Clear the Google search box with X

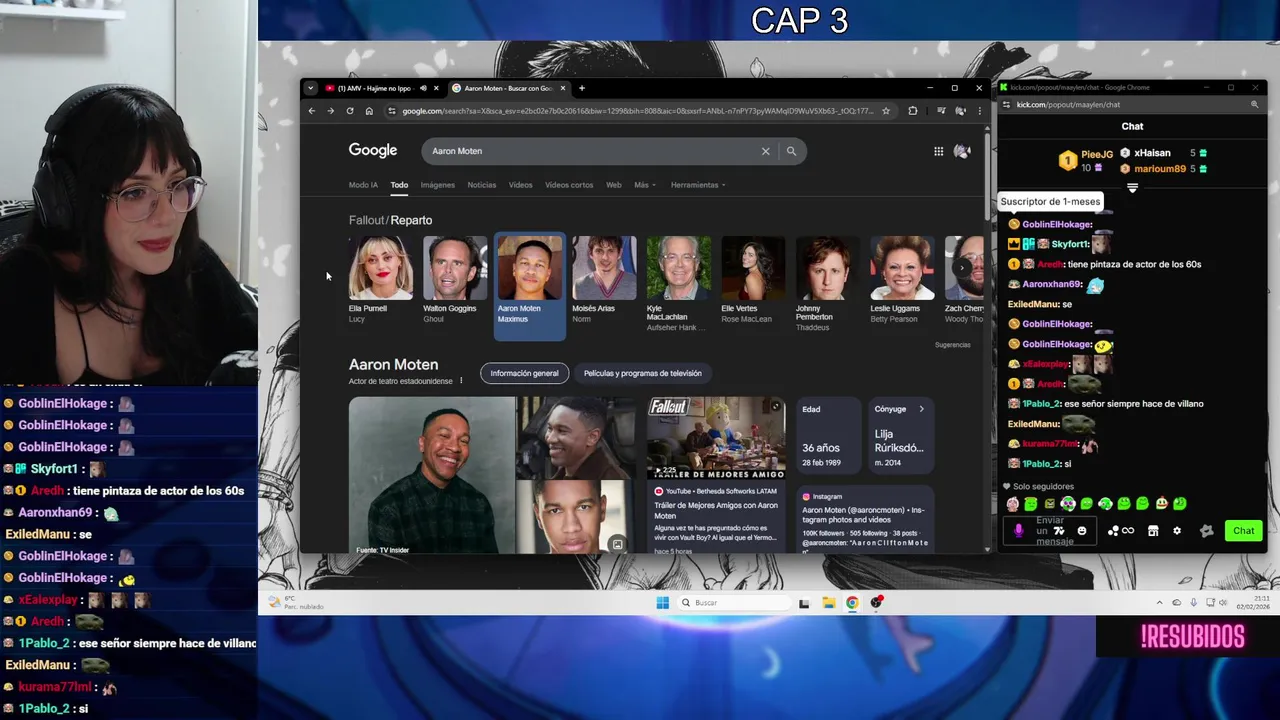766,151
